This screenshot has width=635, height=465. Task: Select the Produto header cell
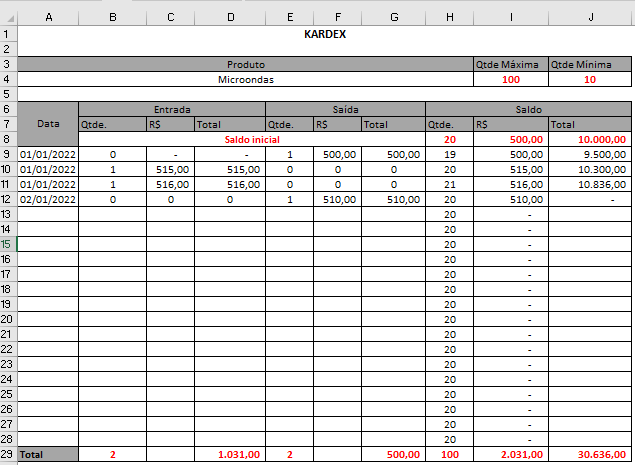pos(246,64)
